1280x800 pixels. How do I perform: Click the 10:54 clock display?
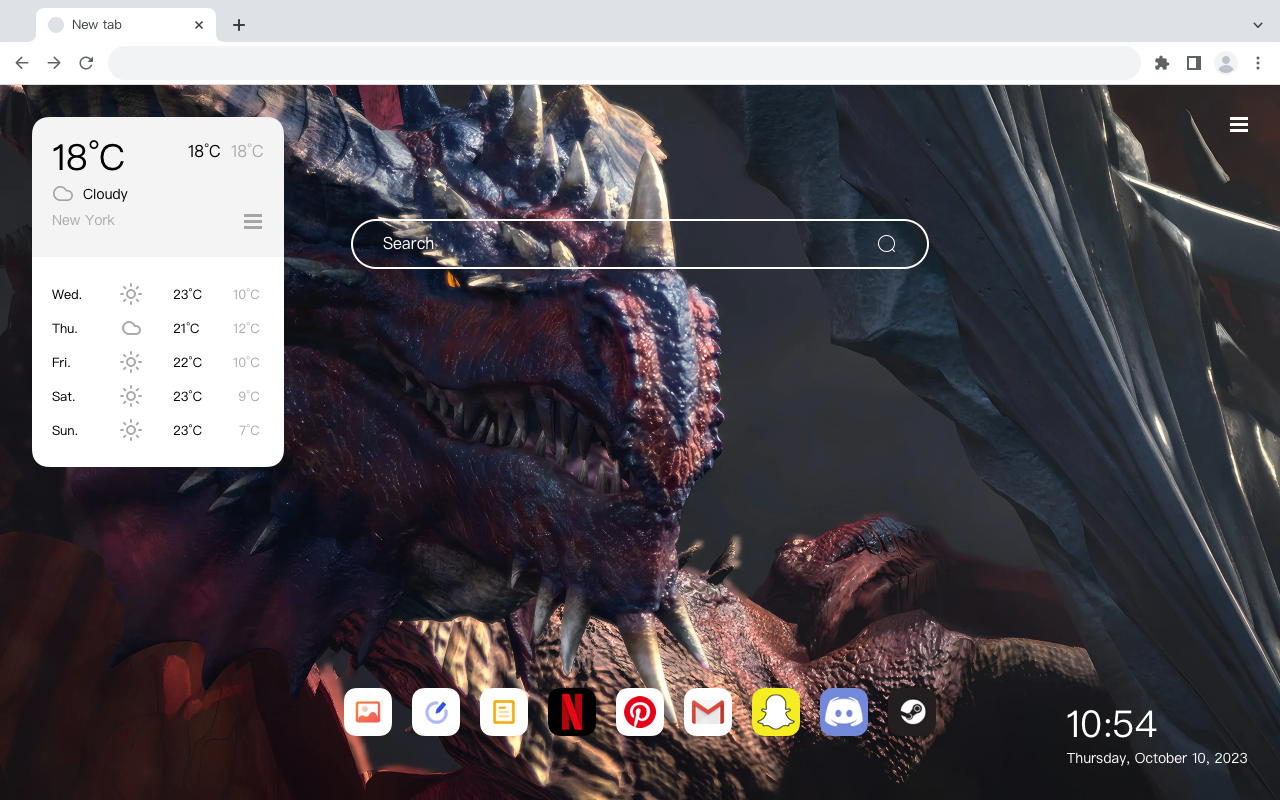[x=1111, y=724]
